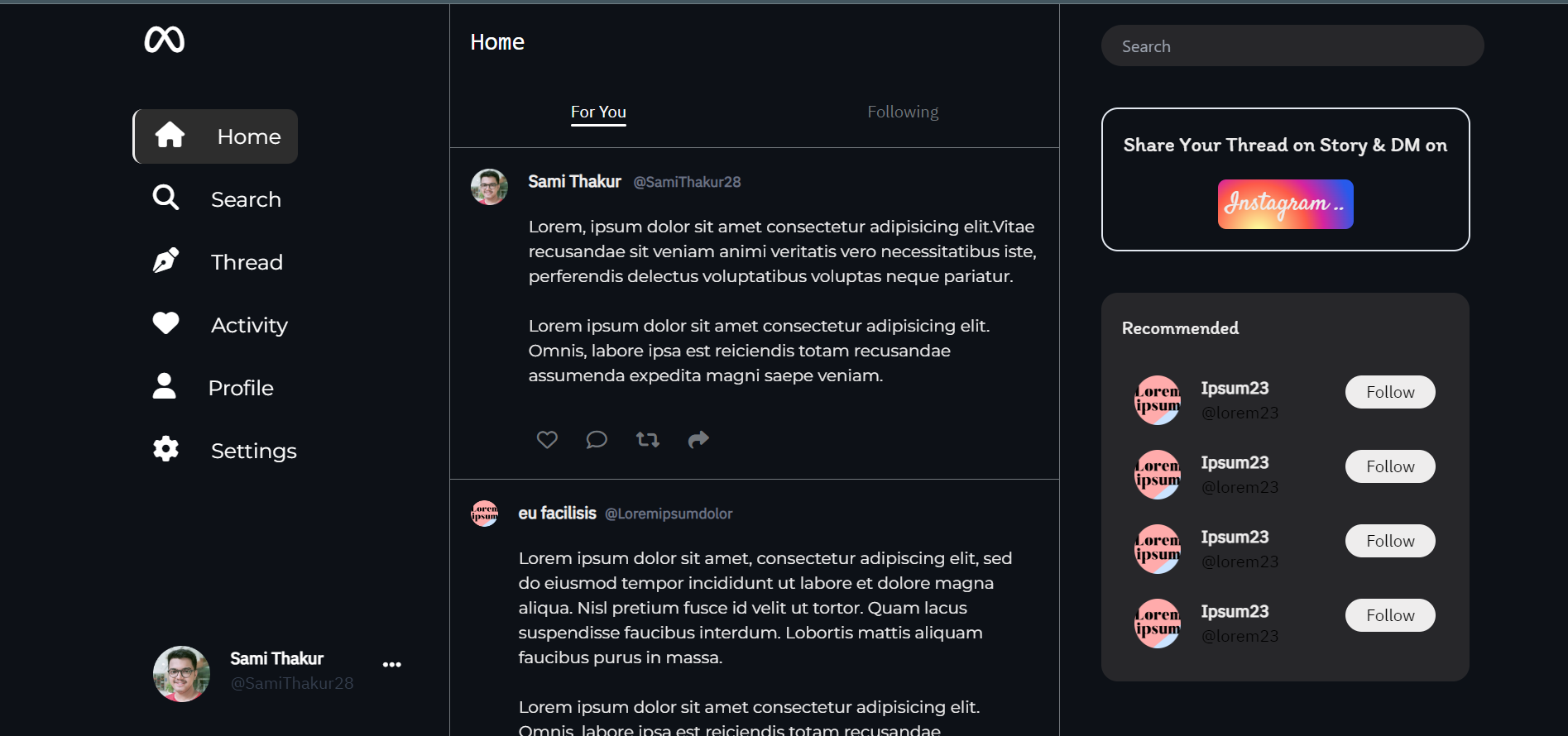Click the Instagram gradient button

(1285, 204)
